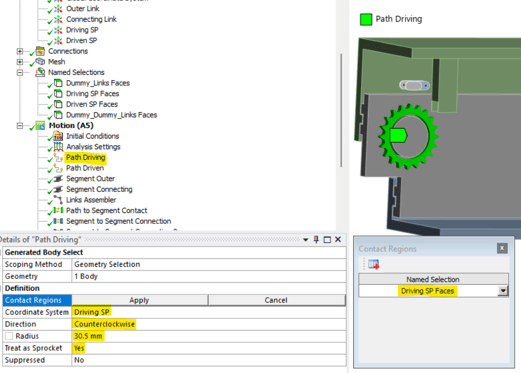Click the Motion (A5) analysis icon
This screenshot has width=521, height=373.
pos(40,126)
